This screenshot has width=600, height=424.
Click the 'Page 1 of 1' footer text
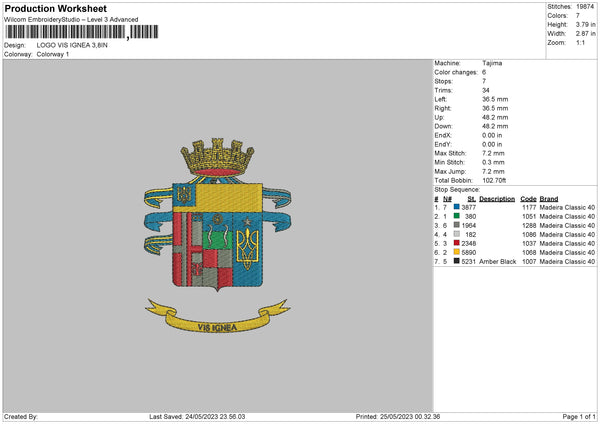coord(579,417)
